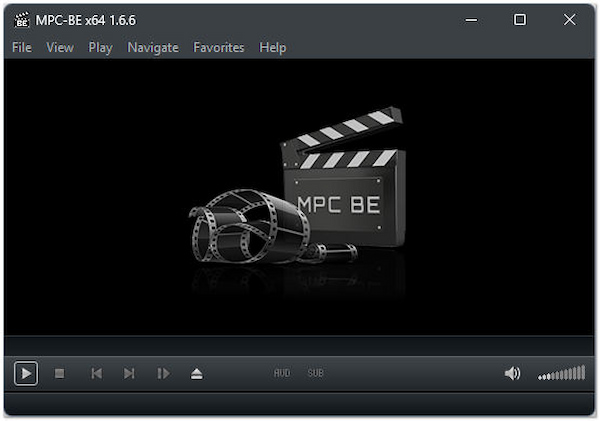Close the MPC-BE window
This screenshot has width=600, height=421.
569,20
